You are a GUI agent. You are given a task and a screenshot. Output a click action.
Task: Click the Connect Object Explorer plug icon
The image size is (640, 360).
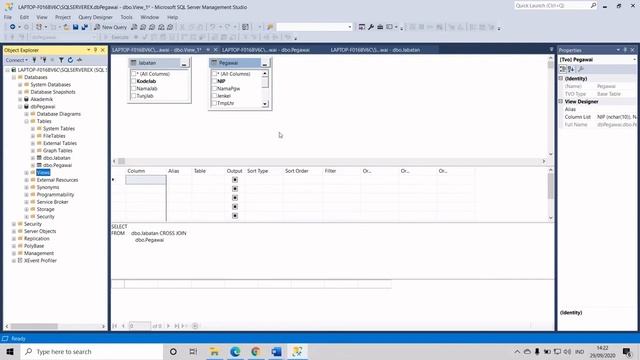coord(34,60)
